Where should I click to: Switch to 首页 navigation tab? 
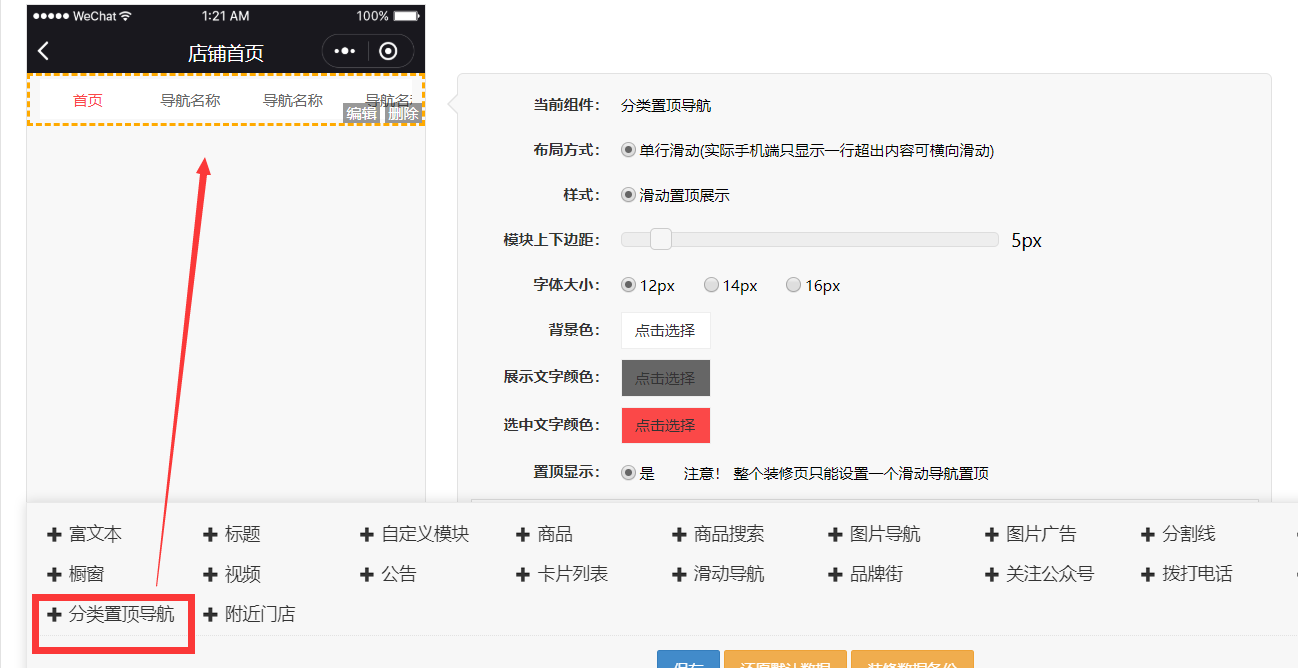[88, 100]
